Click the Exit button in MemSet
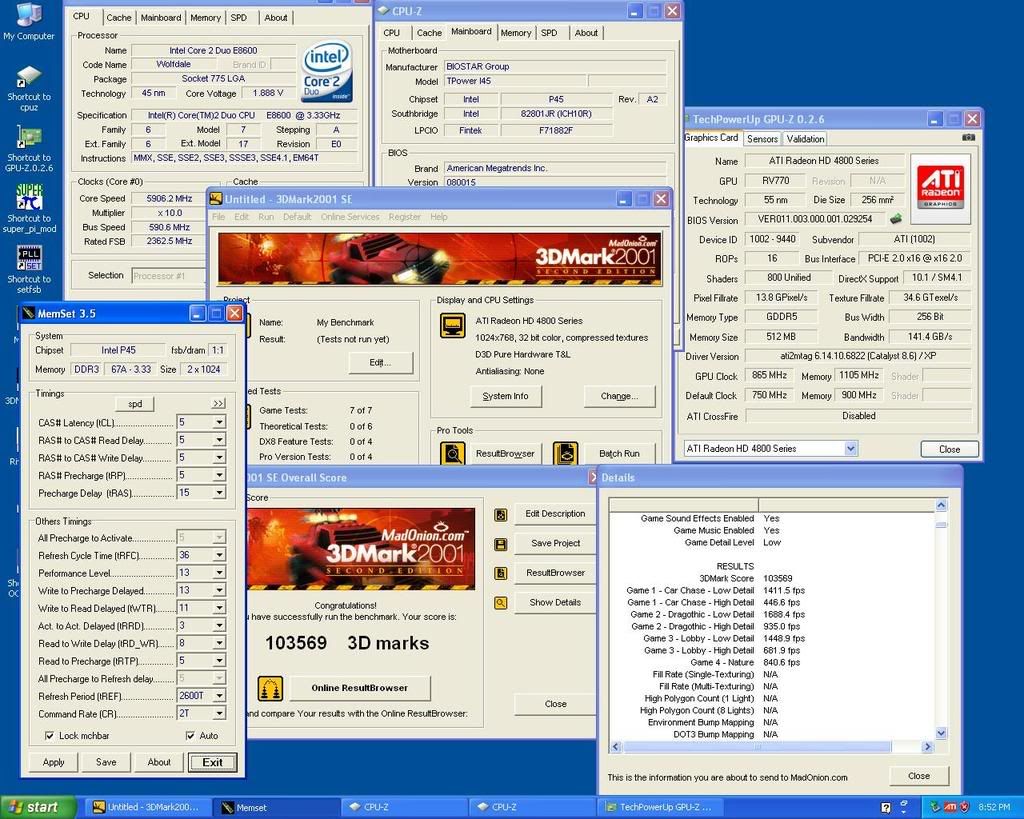 tap(212, 762)
